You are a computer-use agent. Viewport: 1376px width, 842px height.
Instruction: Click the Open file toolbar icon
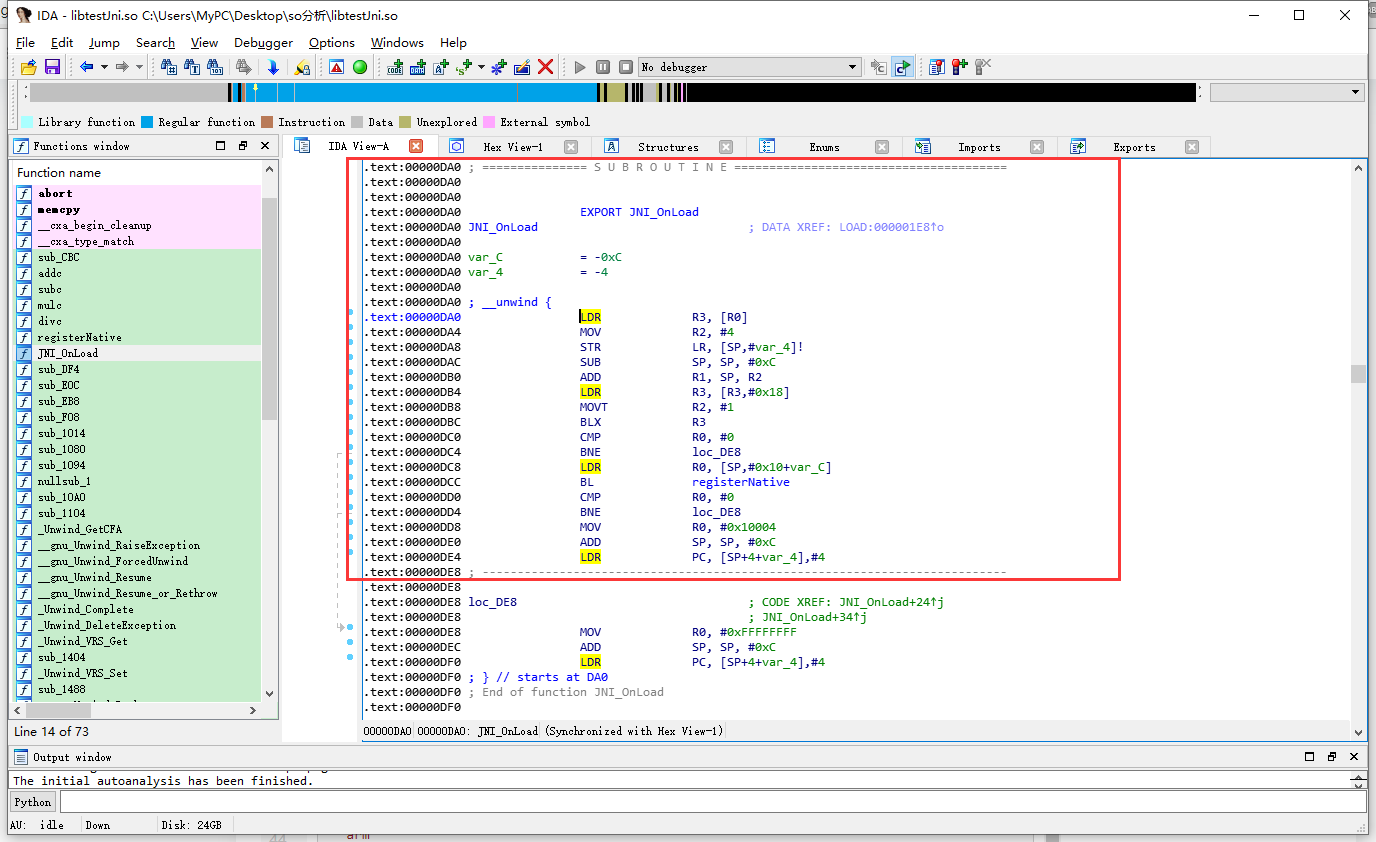click(x=29, y=67)
